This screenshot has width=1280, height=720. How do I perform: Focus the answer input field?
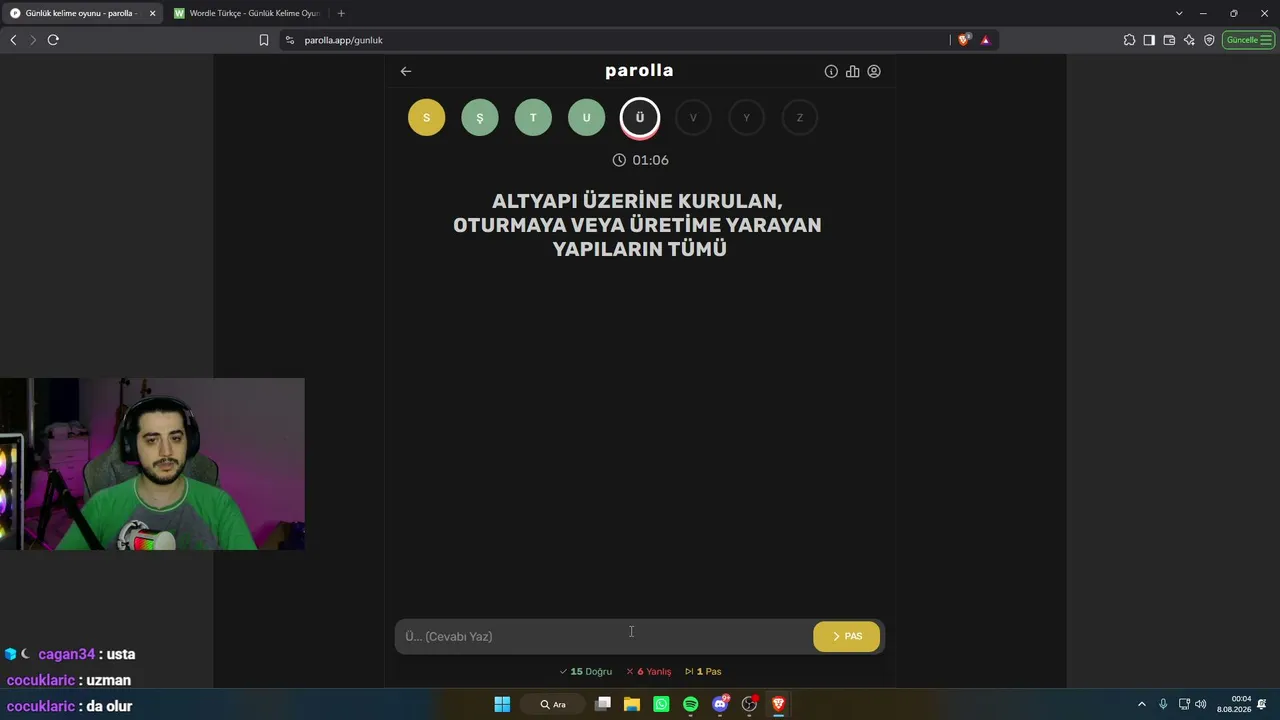click(604, 636)
